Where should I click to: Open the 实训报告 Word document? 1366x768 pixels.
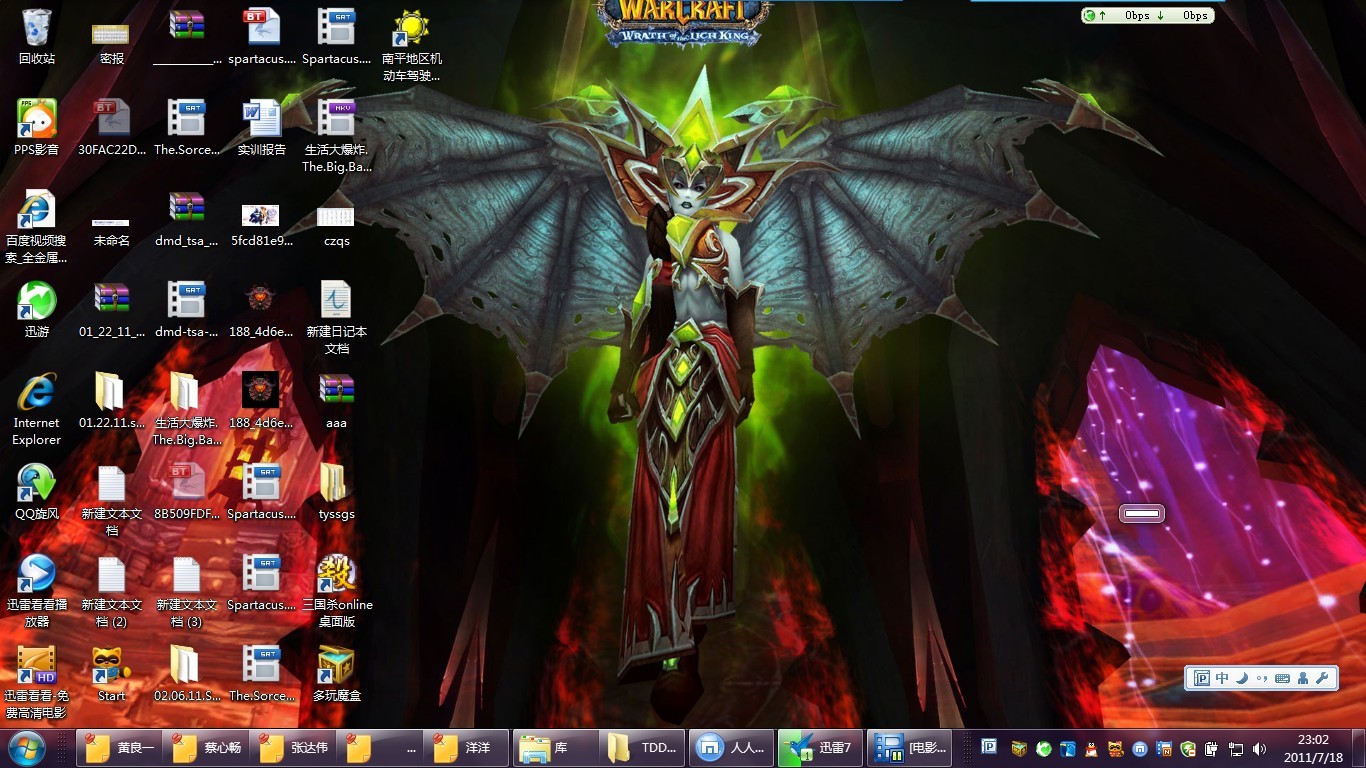[x=261, y=128]
